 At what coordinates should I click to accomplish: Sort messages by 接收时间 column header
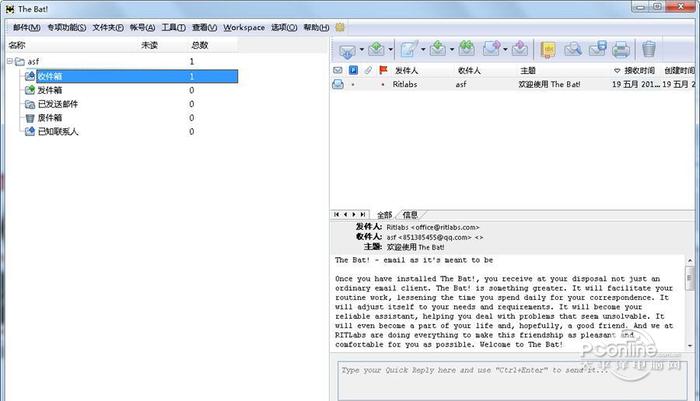pyautogui.click(x=639, y=71)
